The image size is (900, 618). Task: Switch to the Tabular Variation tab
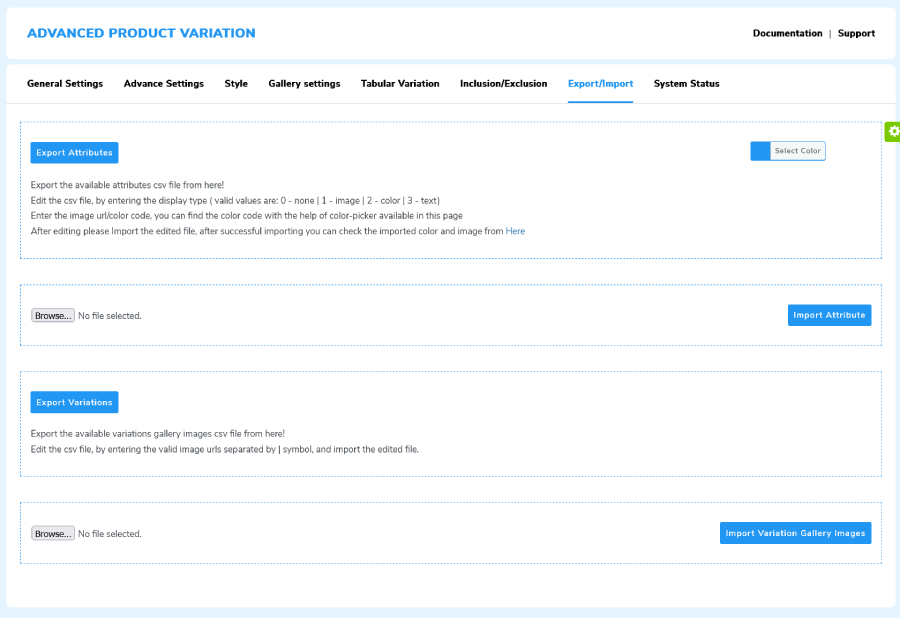(400, 83)
